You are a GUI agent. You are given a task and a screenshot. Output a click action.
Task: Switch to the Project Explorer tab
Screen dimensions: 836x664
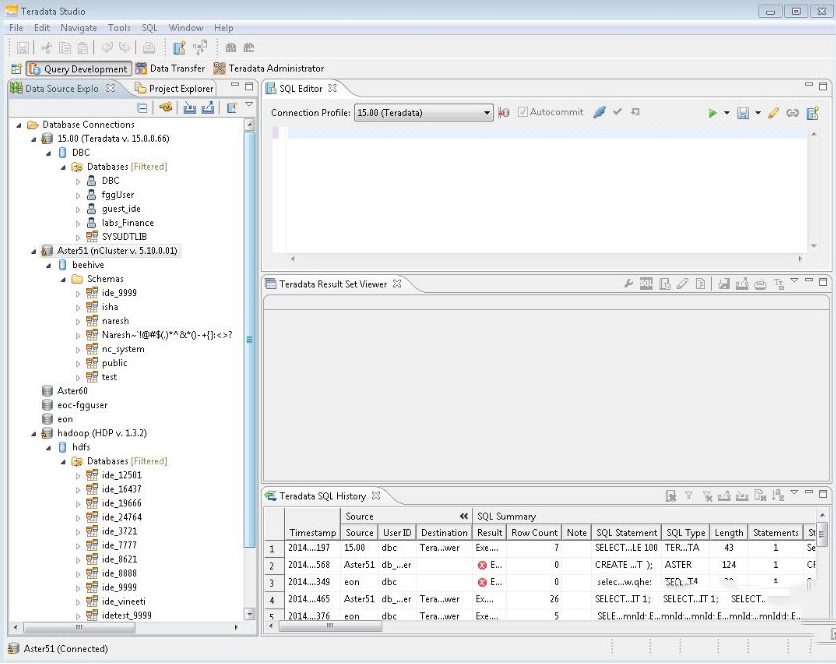(x=174, y=89)
